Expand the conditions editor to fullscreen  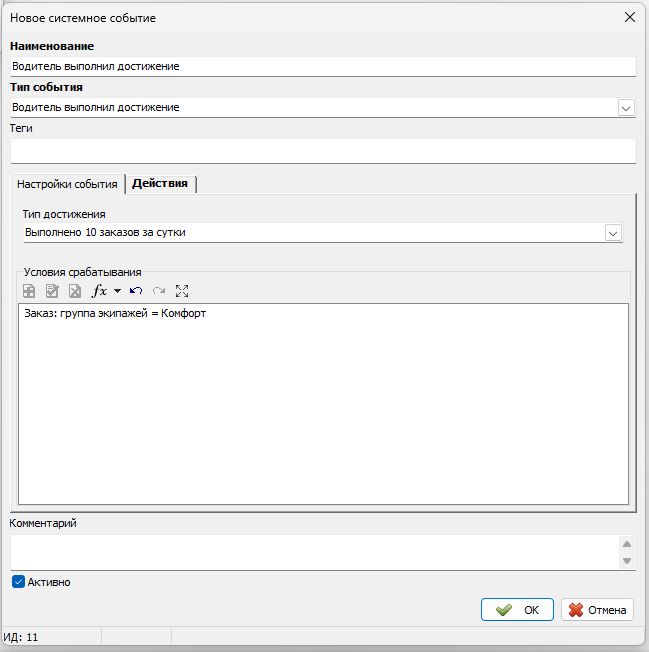click(182, 291)
